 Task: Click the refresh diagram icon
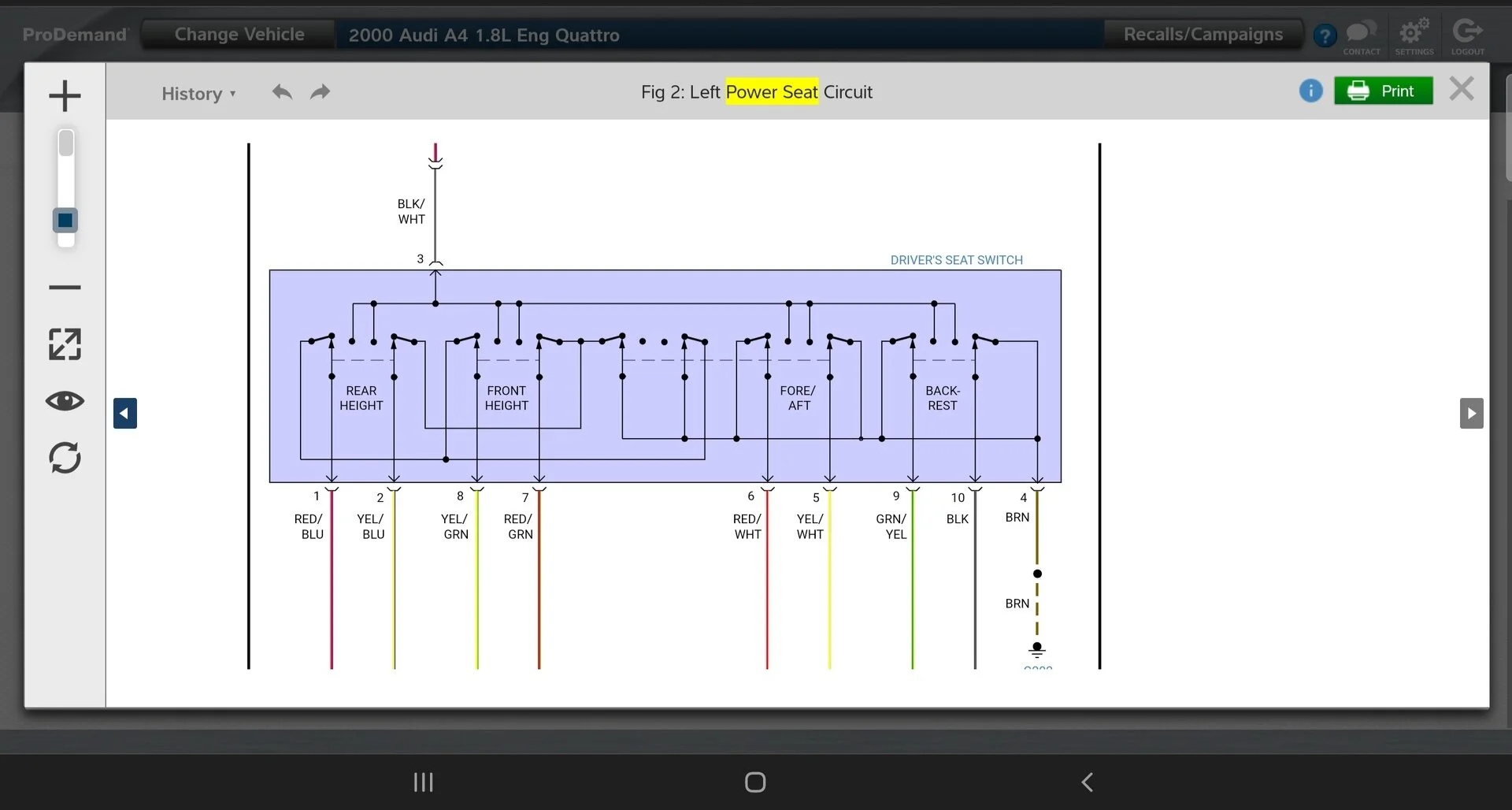(x=65, y=458)
